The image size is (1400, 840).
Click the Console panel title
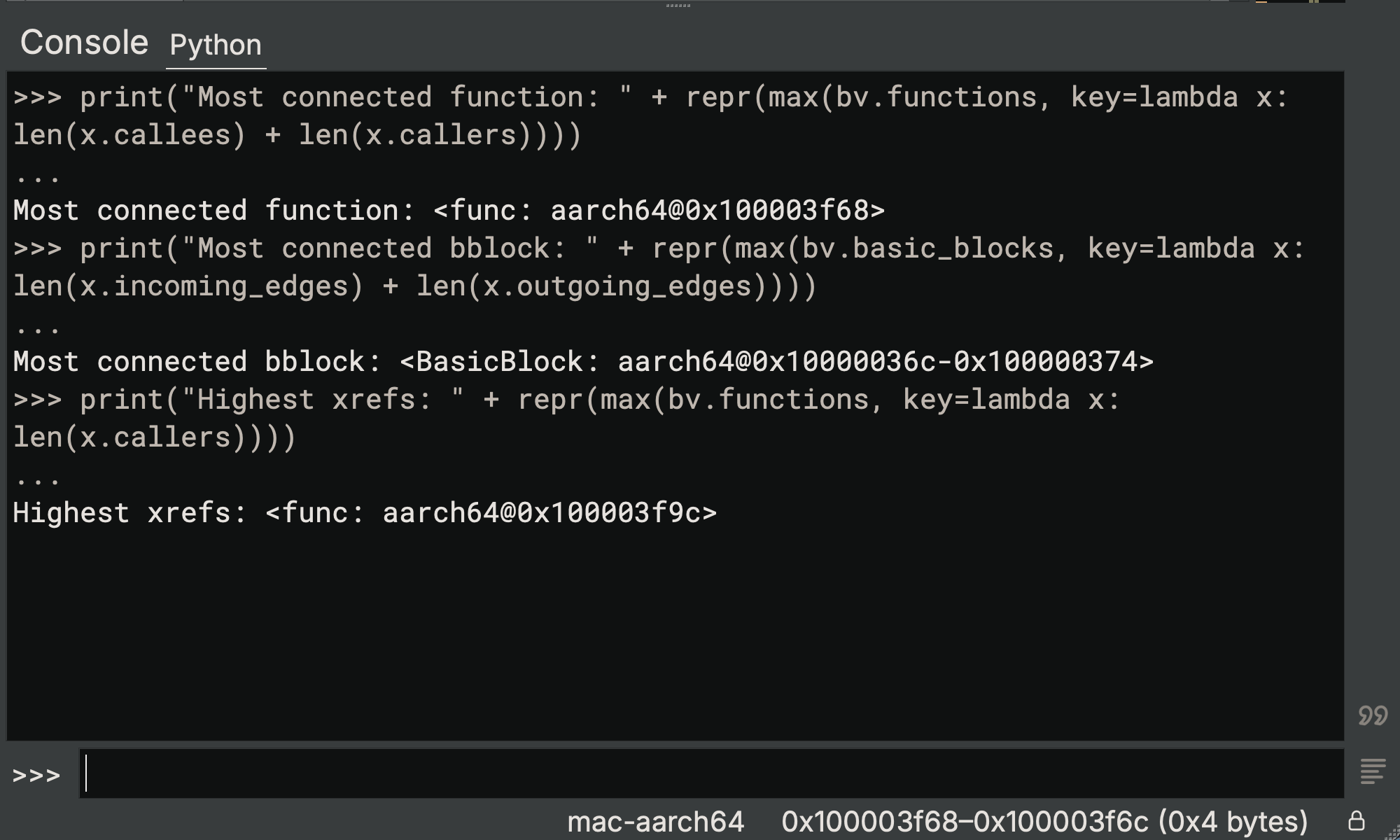[x=84, y=43]
